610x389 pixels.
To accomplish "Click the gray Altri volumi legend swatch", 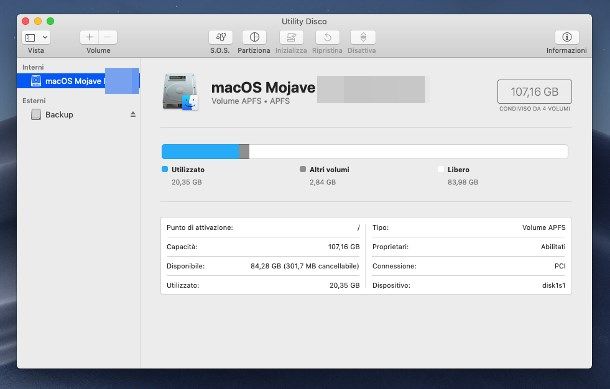I will point(303,169).
